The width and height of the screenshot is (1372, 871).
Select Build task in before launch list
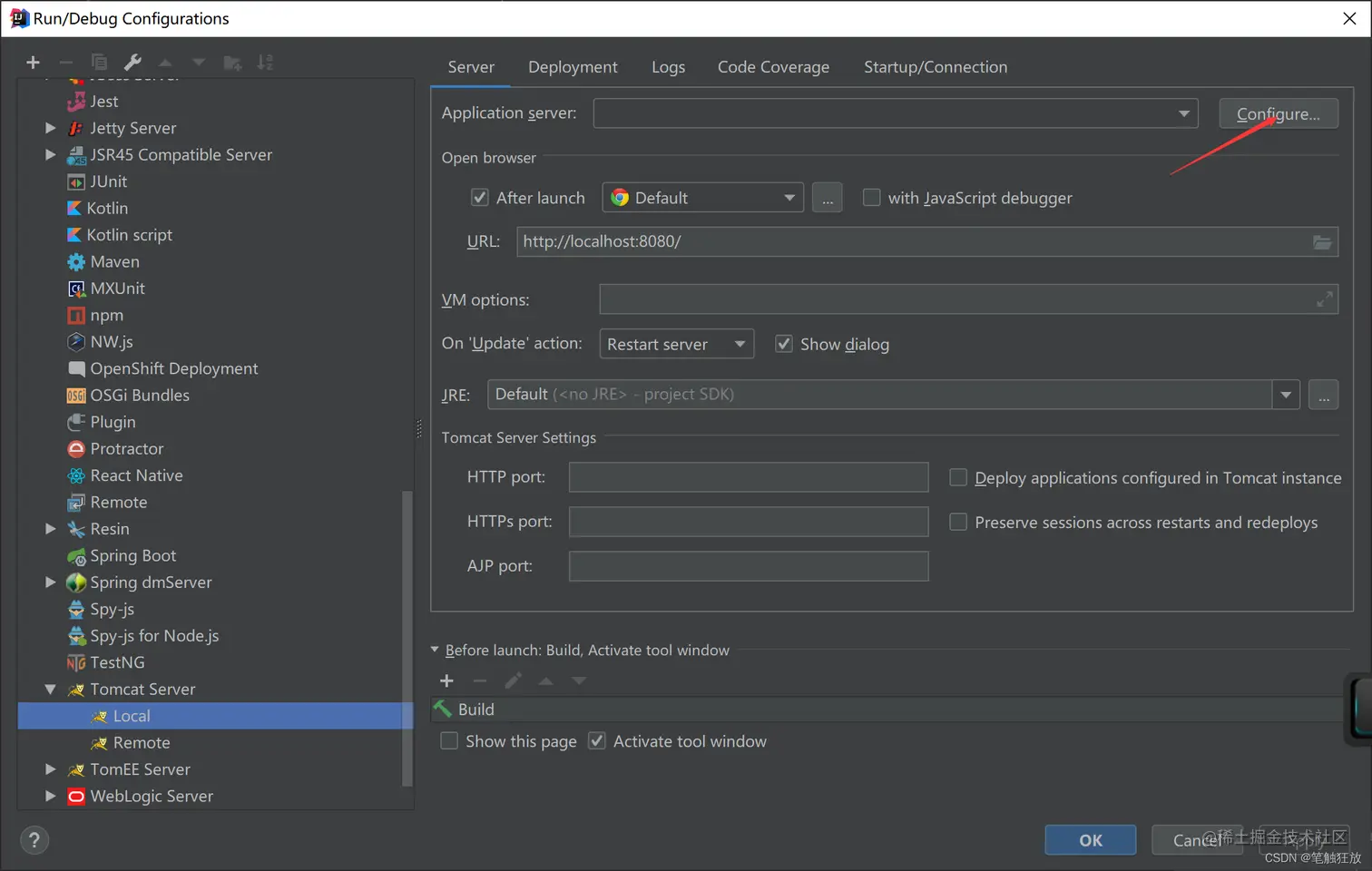pos(887,710)
